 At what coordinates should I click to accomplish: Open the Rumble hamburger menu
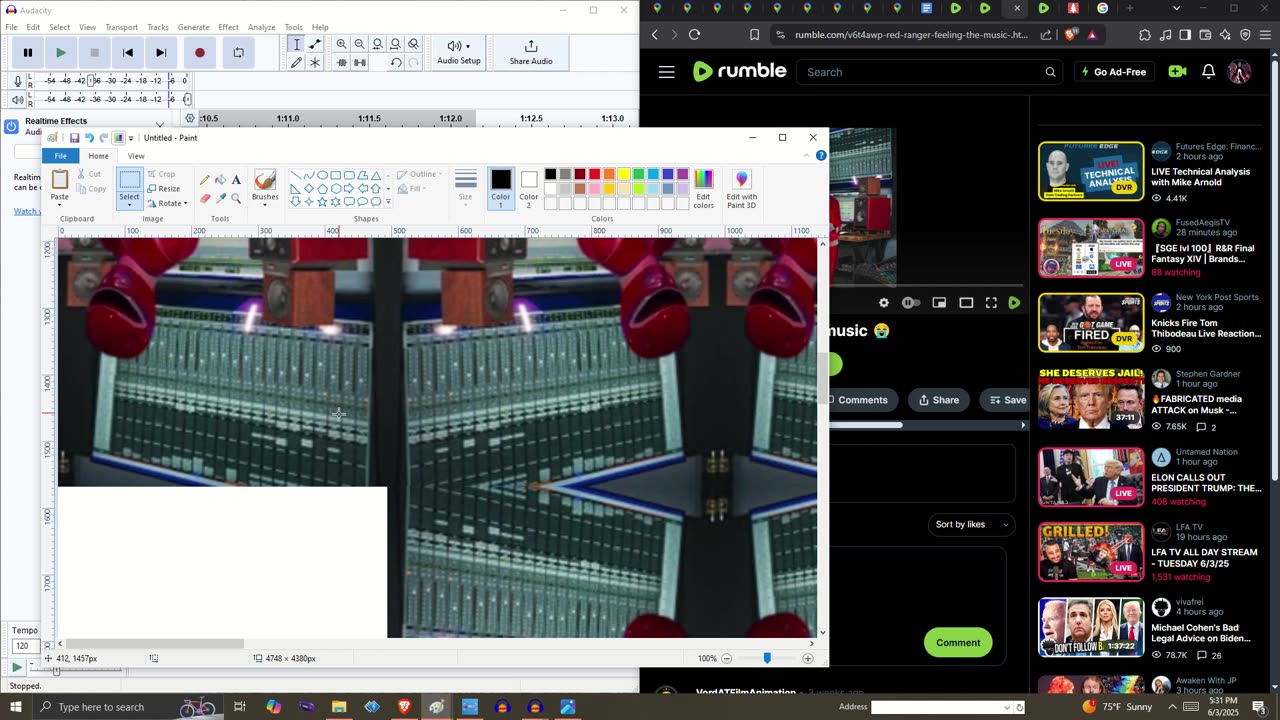(x=667, y=72)
